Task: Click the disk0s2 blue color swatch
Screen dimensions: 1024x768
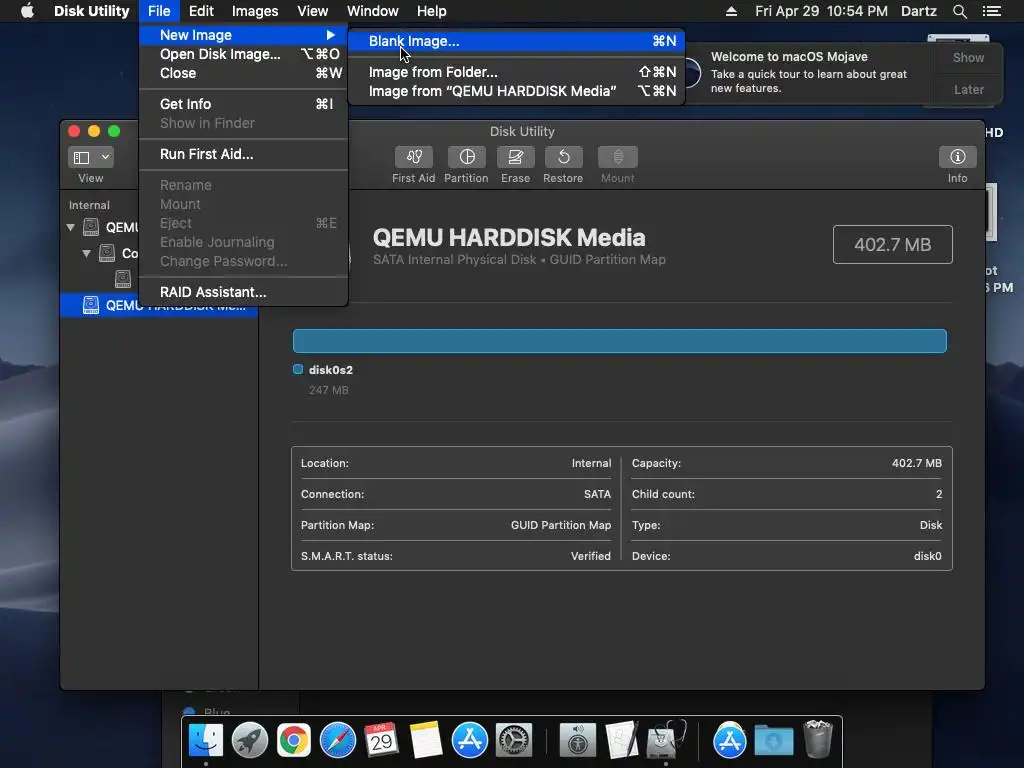Action: pyautogui.click(x=298, y=370)
